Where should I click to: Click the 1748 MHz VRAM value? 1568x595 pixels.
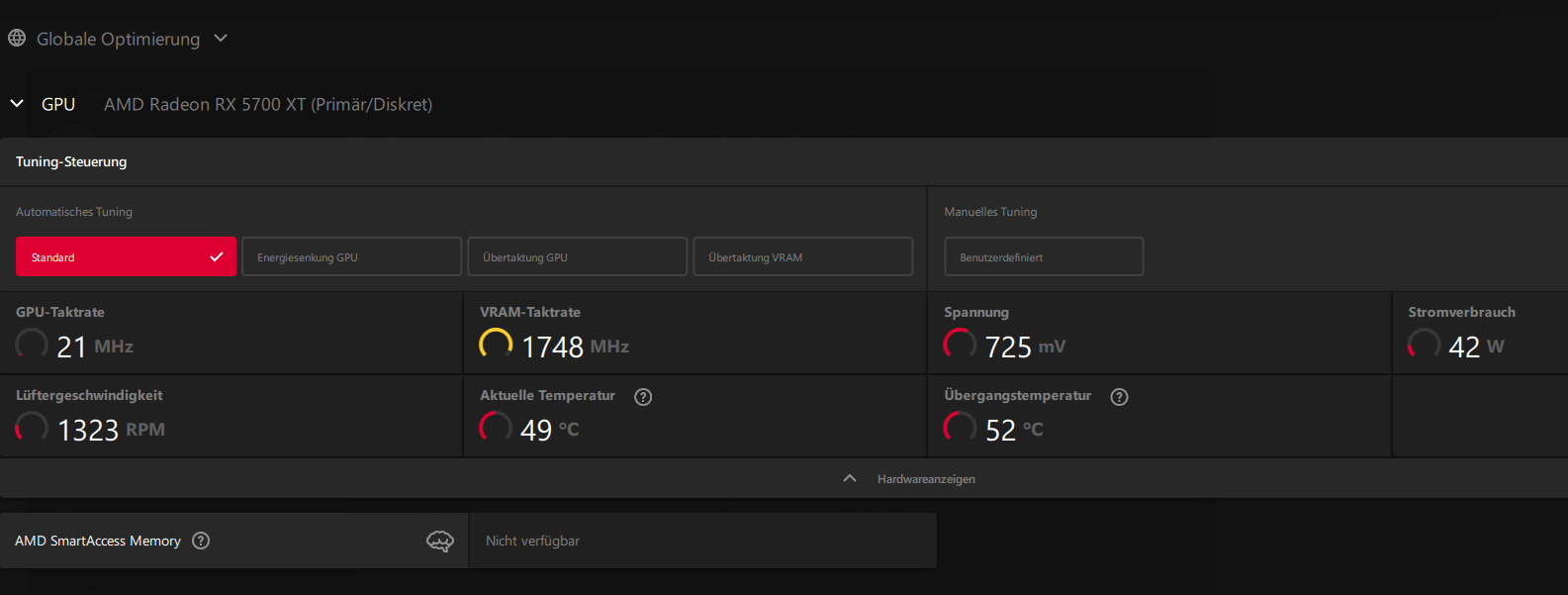coord(575,347)
